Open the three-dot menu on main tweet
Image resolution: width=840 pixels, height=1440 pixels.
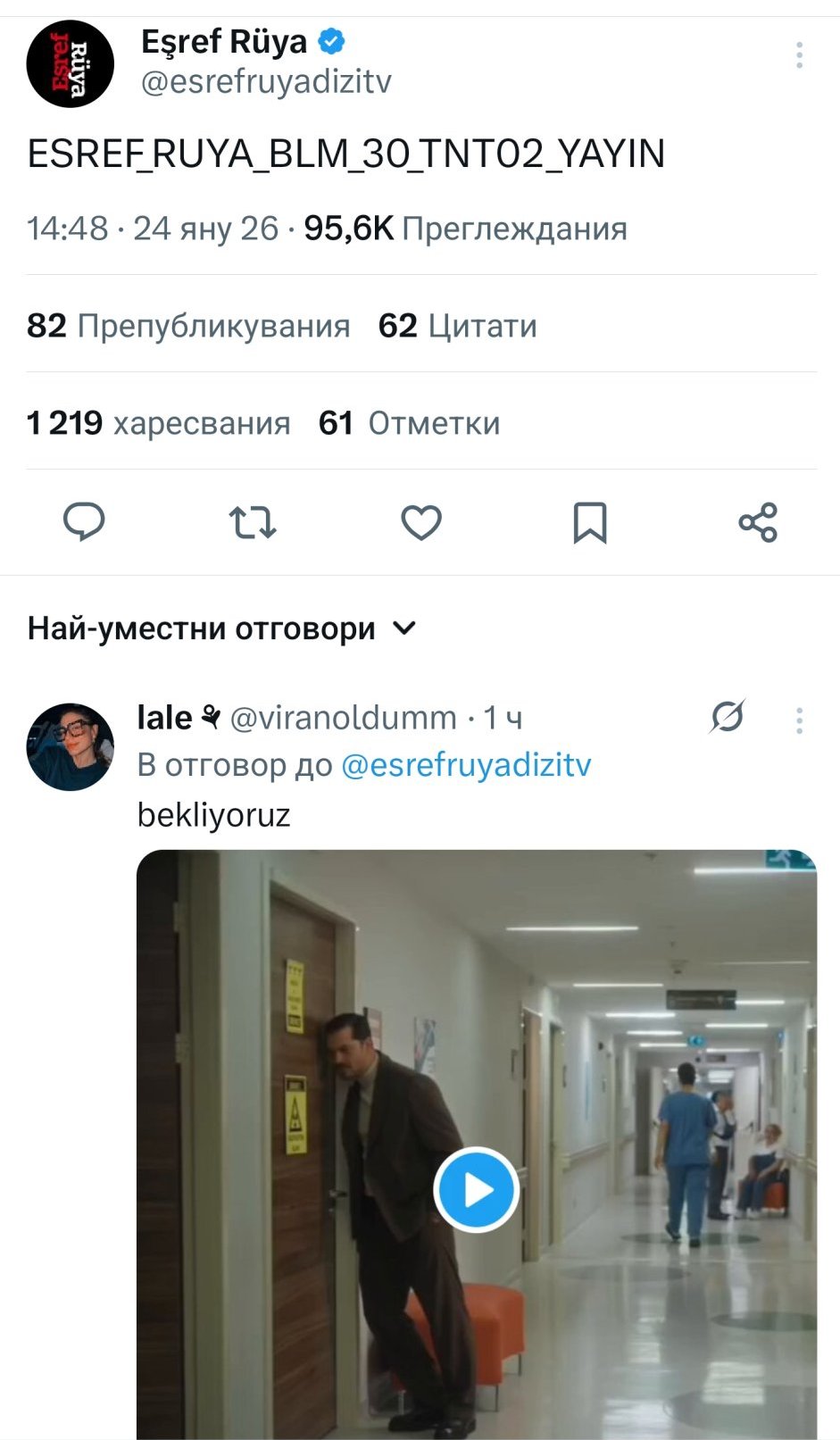coord(799,55)
